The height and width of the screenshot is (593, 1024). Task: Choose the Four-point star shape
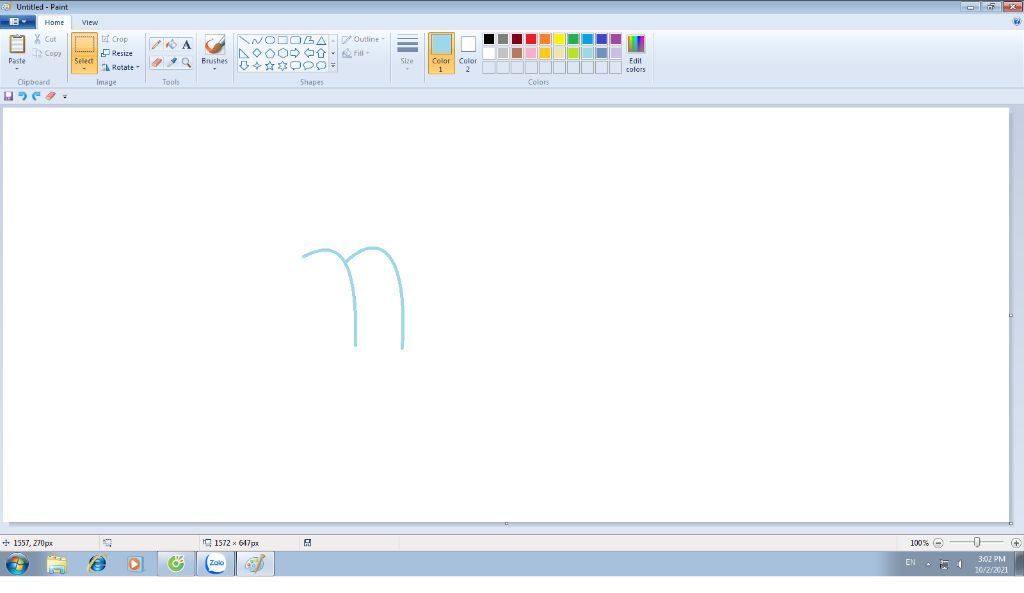click(257, 65)
